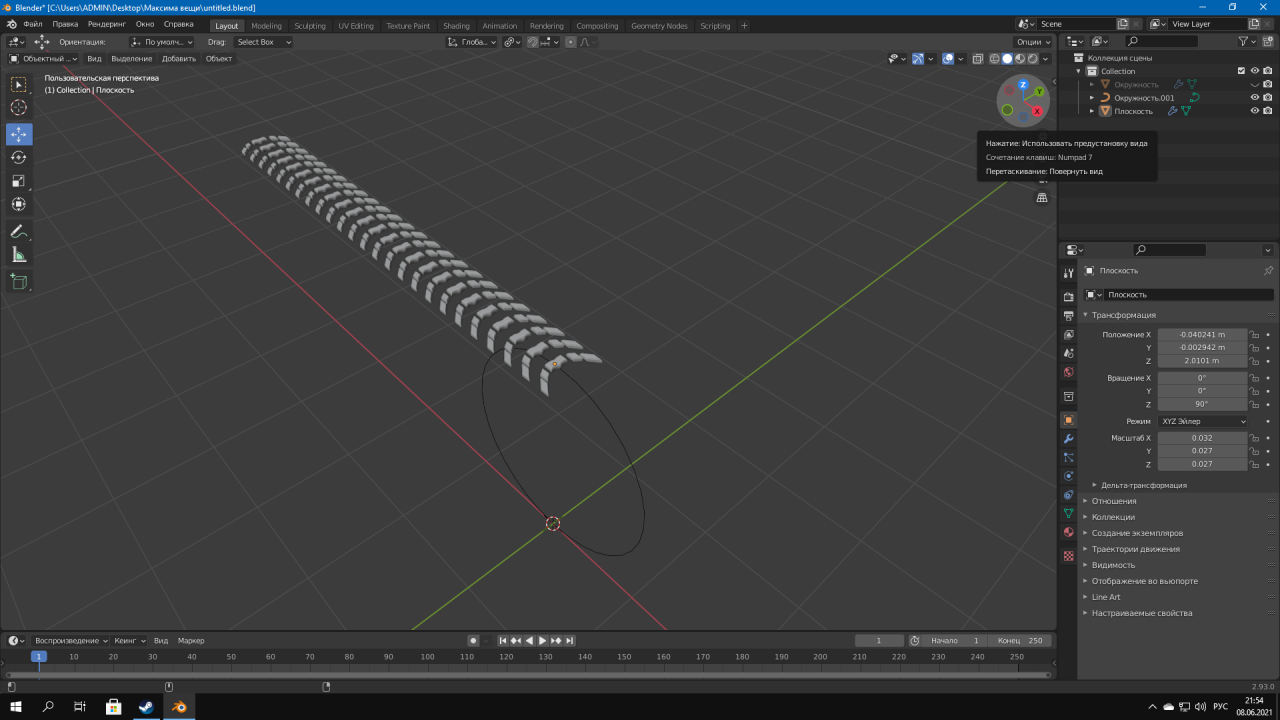The image size is (1280, 720).
Task: Open Windows Start menu
Action: click(16, 706)
